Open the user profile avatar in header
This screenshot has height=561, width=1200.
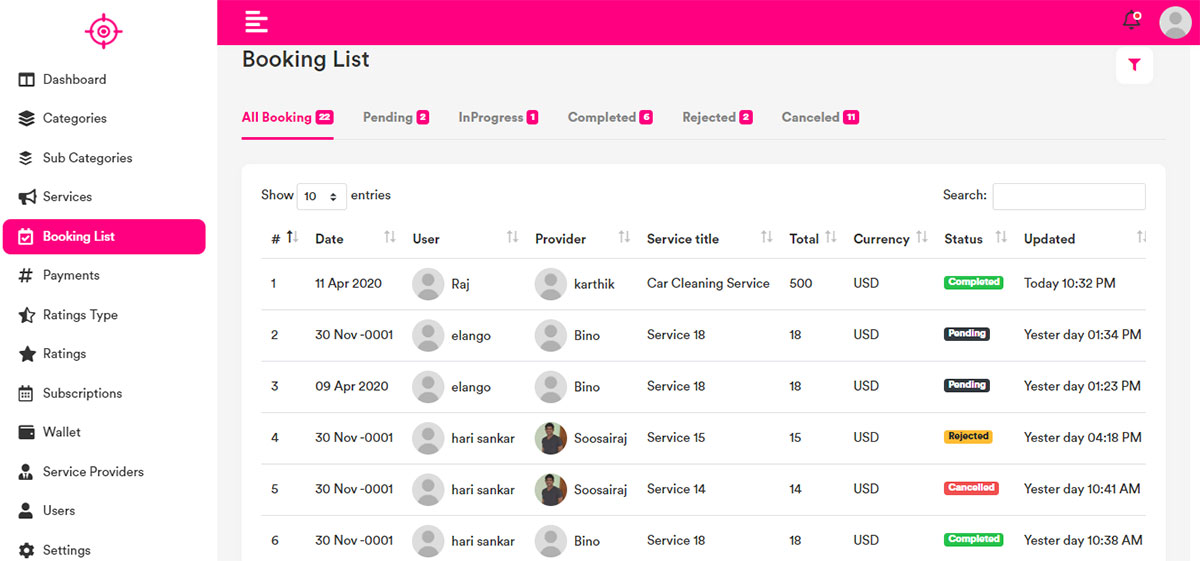[1177, 22]
